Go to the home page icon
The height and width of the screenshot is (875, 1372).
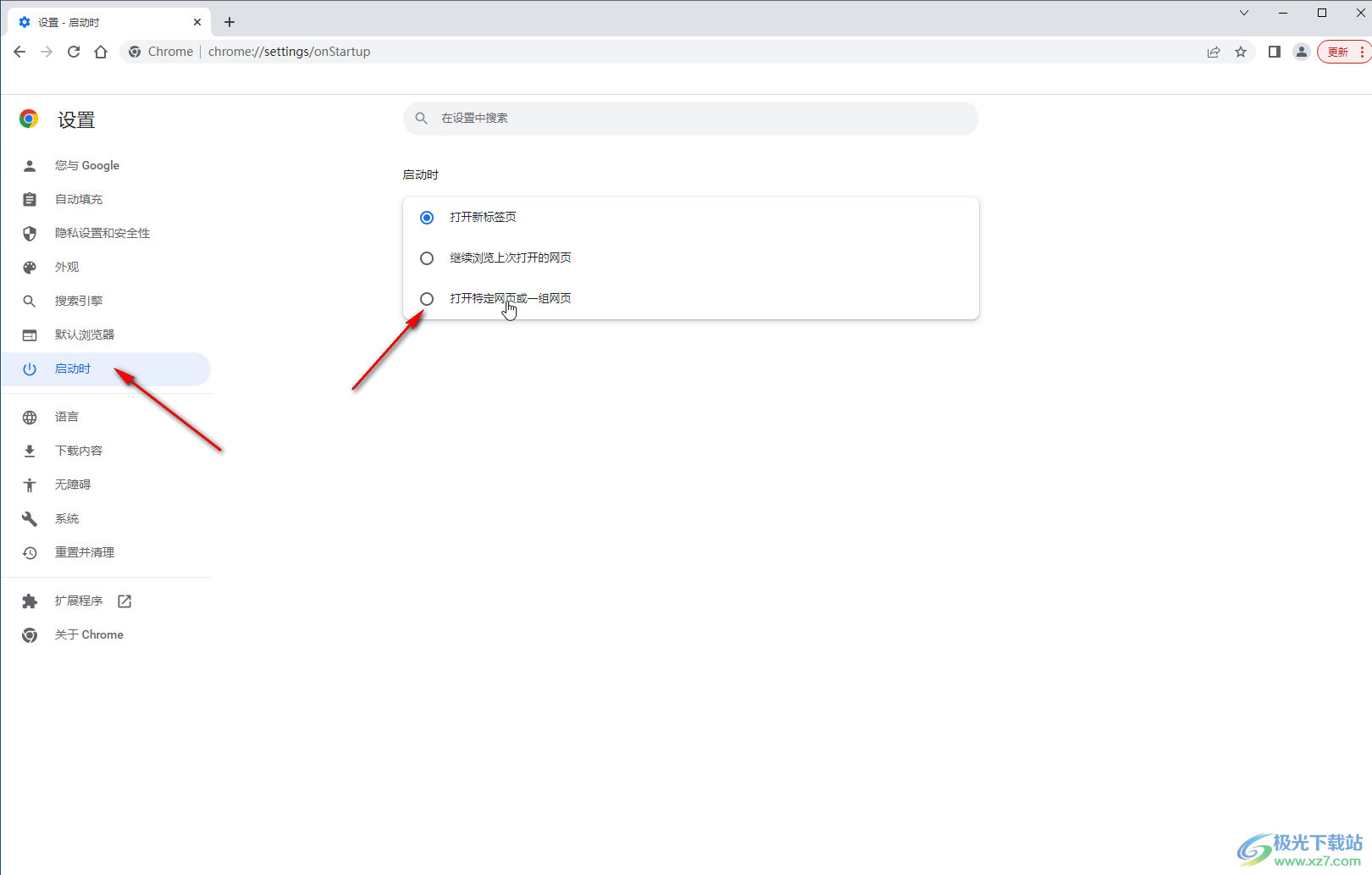[101, 52]
